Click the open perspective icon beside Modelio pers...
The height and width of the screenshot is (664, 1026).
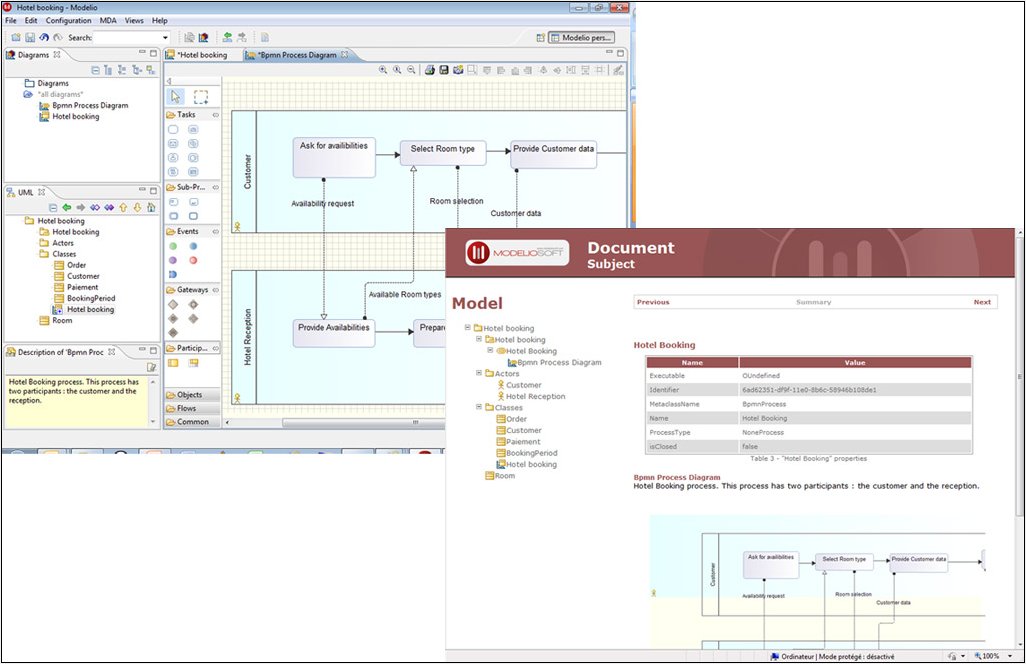pyautogui.click(x=540, y=38)
